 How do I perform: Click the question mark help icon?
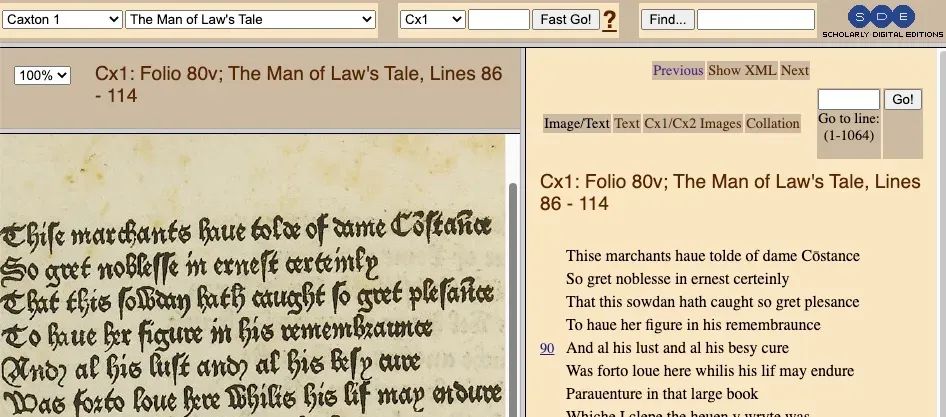pyautogui.click(x=610, y=20)
